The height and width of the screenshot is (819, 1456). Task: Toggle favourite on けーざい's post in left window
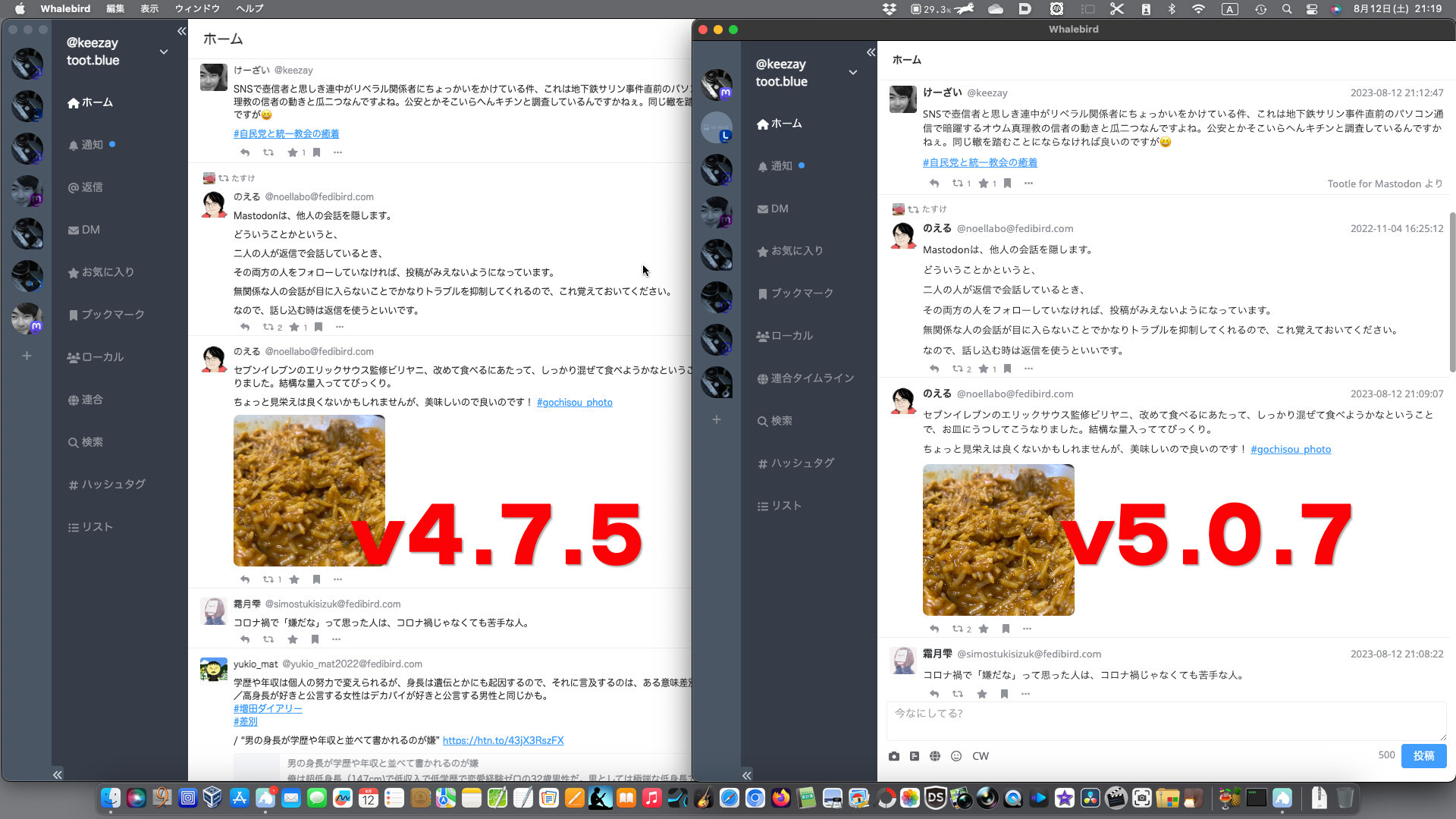click(x=293, y=152)
